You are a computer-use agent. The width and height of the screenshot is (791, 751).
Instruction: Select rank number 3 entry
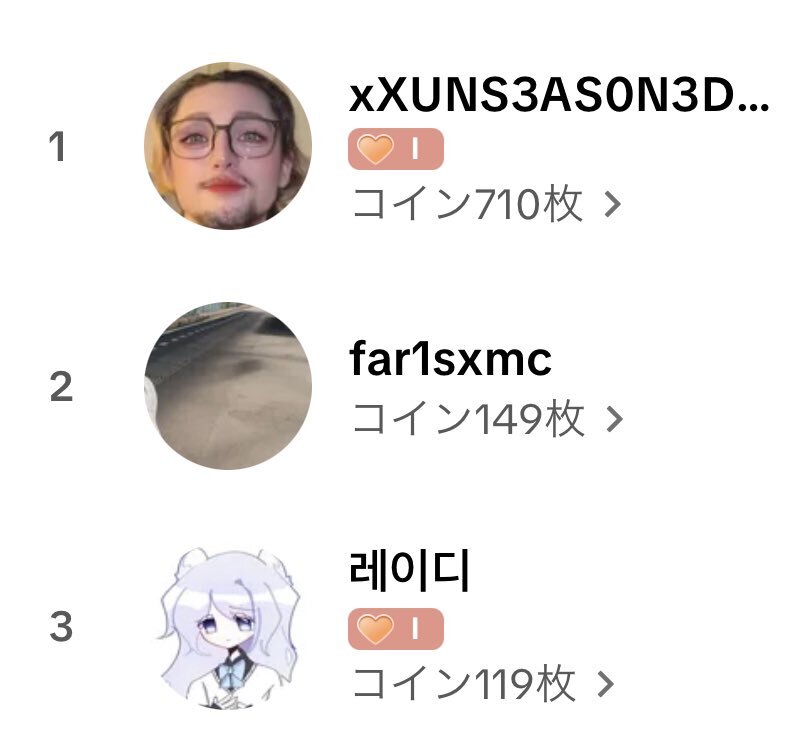[x=61, y=626]
